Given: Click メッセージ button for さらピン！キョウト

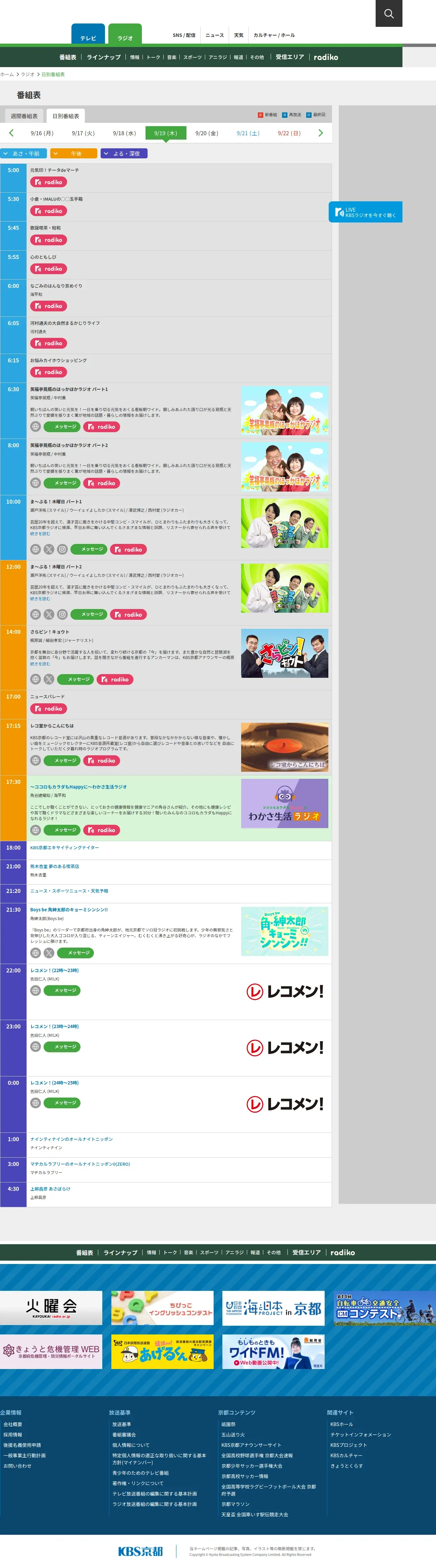Looking at the screenshot, I should pos(75,679).
